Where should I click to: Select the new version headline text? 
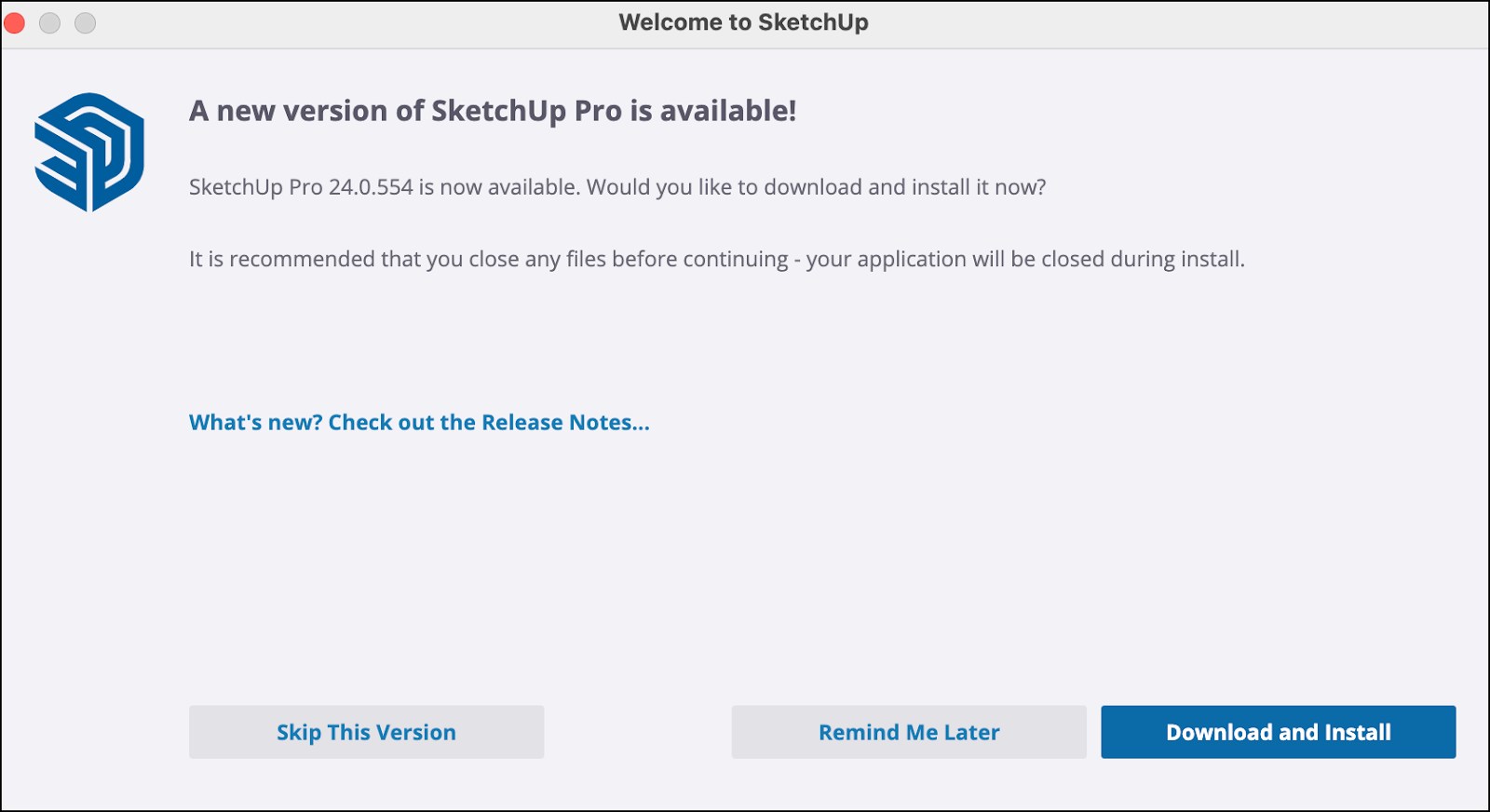493,110
